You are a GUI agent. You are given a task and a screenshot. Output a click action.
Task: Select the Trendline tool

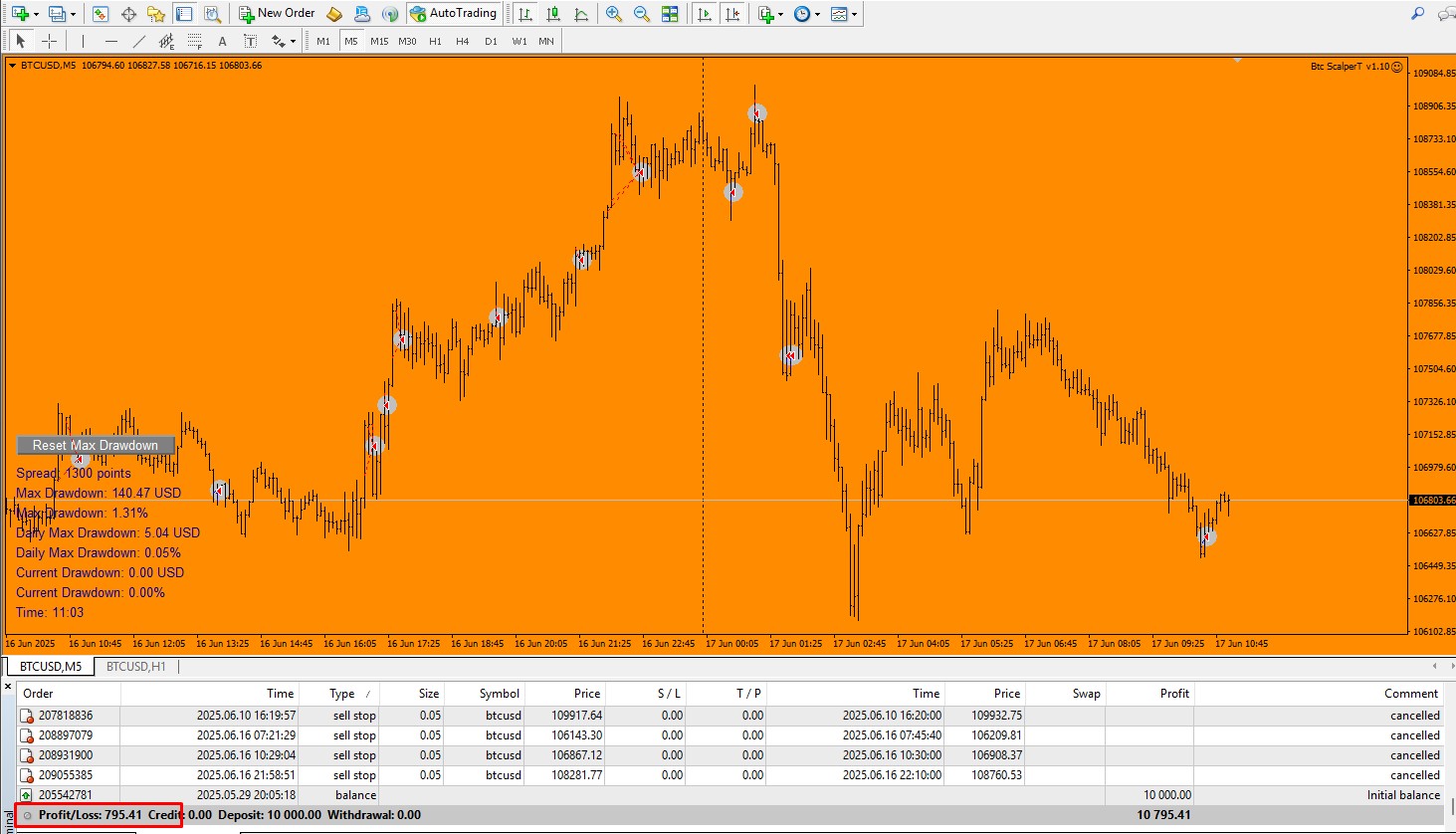click(139, 41)
